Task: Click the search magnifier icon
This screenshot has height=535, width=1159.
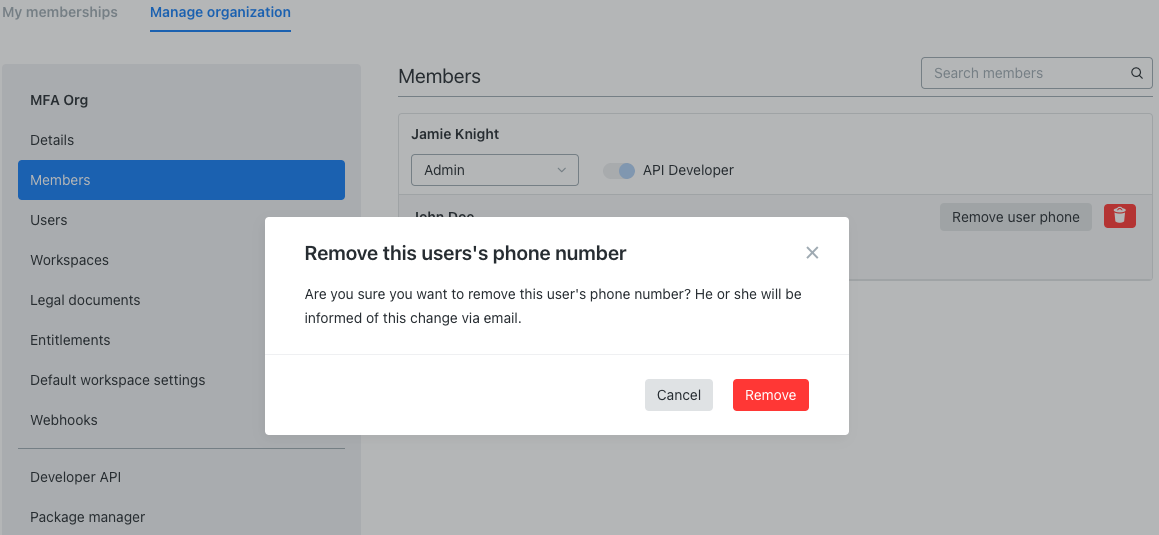Action: 1137,73
